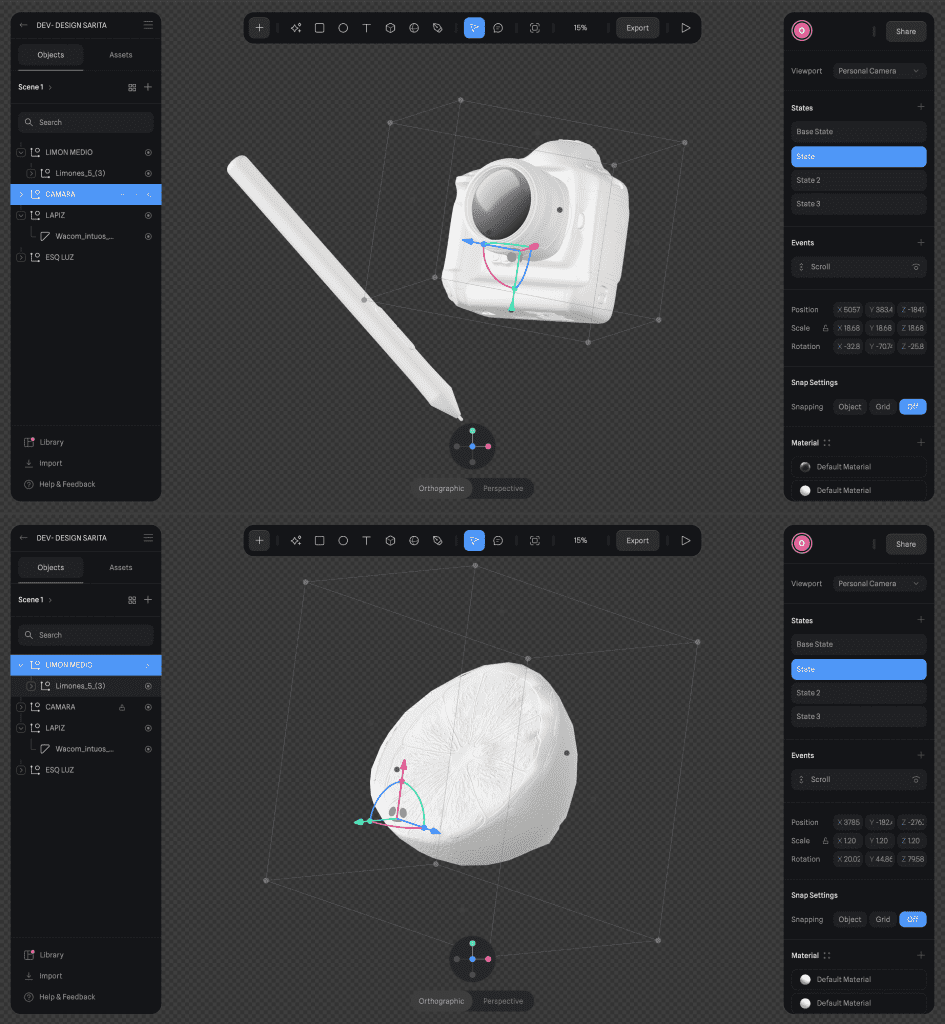Expand the unlocked CAMARA layer that is highlighted
945x1024 pixels.
point(21,194)
